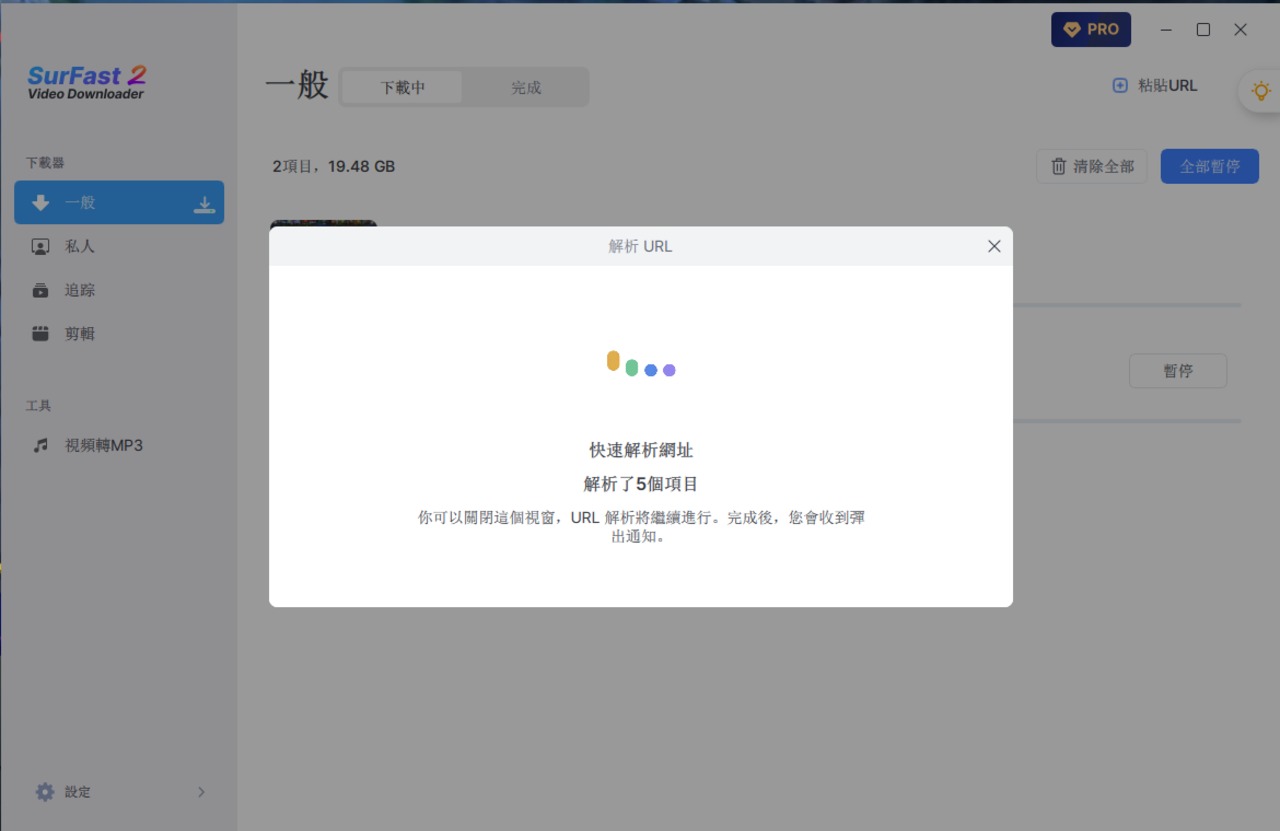Click the music note icon for 視頻轉MP3

(41, 446)
